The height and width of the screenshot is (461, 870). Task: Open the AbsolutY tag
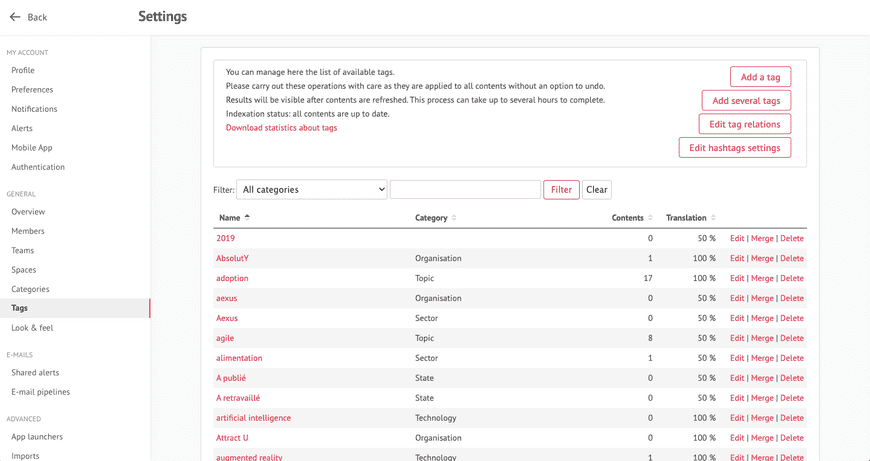pos(232,259)
